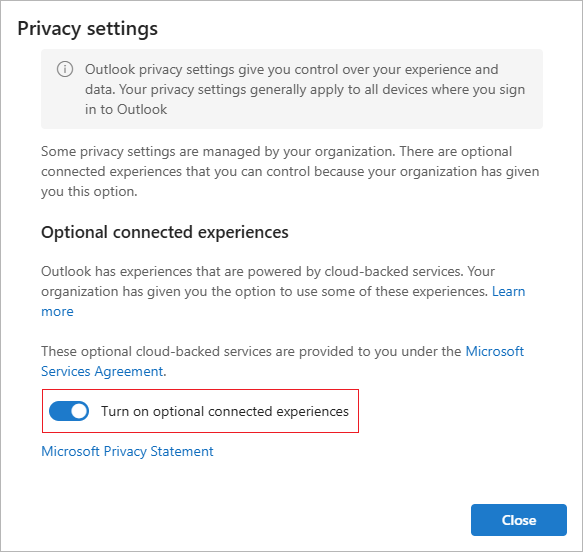Screen dimensions: 583x552
Task: Select the 'Privacy settings' dialog title
Action: pos(88,29)
